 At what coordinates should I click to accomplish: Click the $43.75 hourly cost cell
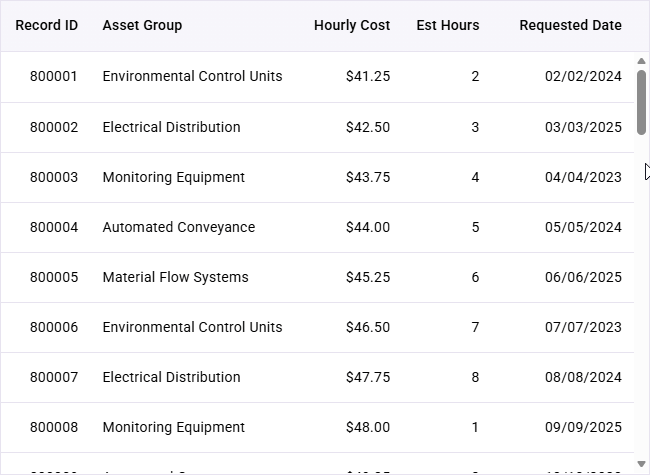pyautogui.click(x=368, y=177)
